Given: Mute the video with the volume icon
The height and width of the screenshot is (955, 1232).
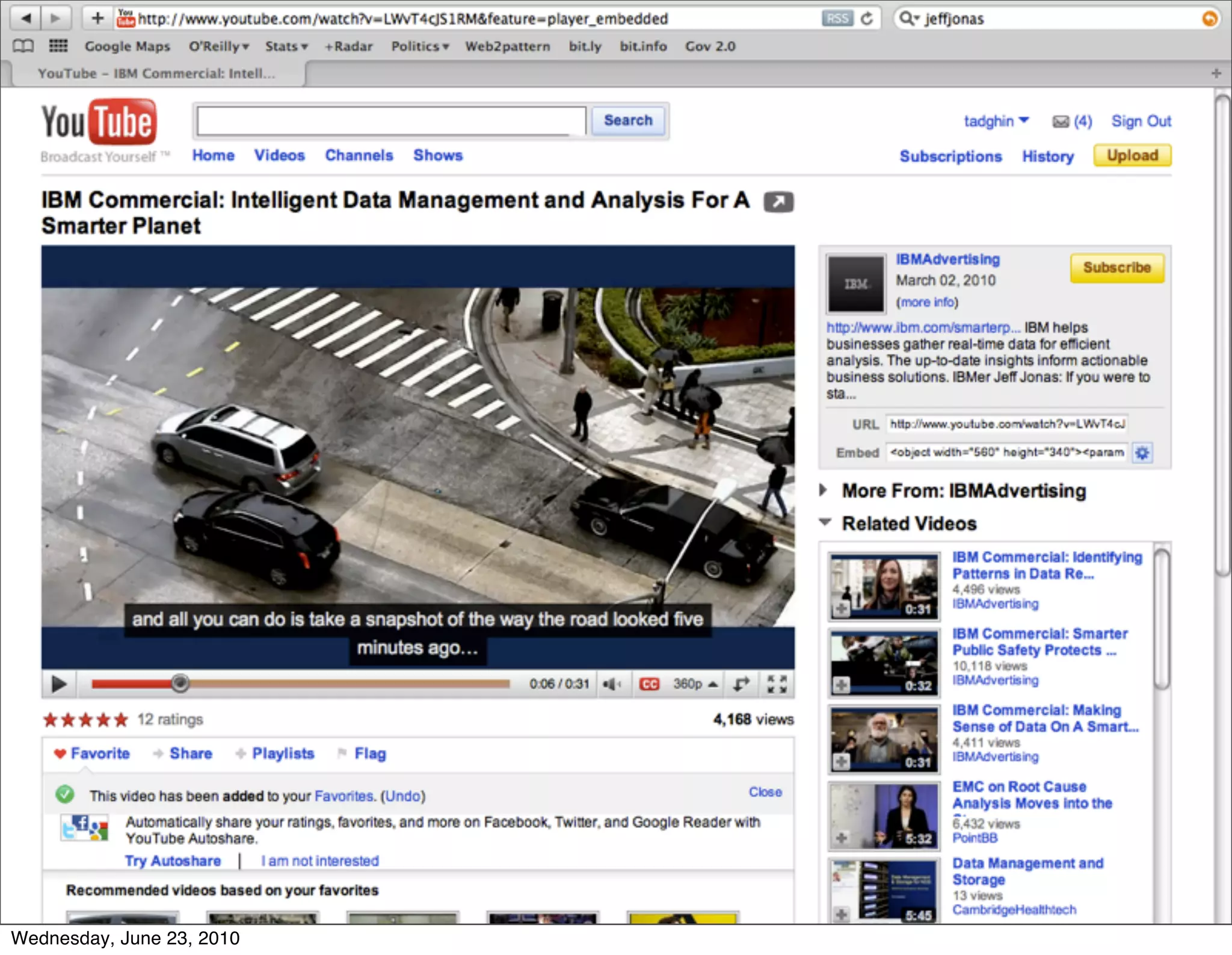Looking at the screenshot, I should click(612, 684).
